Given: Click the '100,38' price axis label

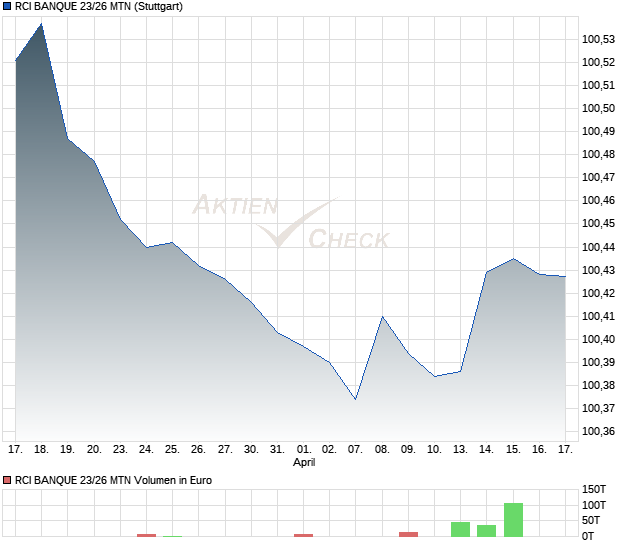Looking at the screenshot, I should [598, 385].
